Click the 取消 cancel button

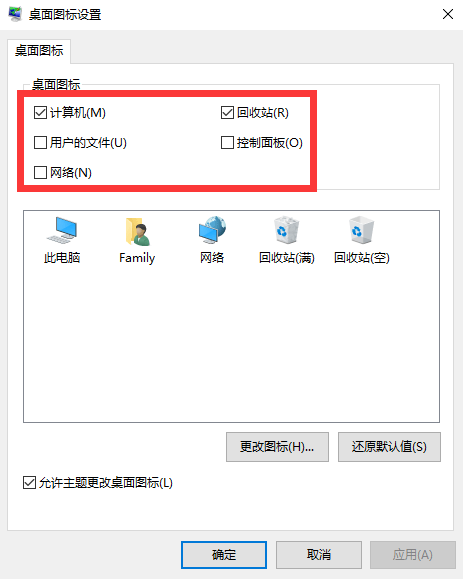pyautogui.click(x=319, y=555)
